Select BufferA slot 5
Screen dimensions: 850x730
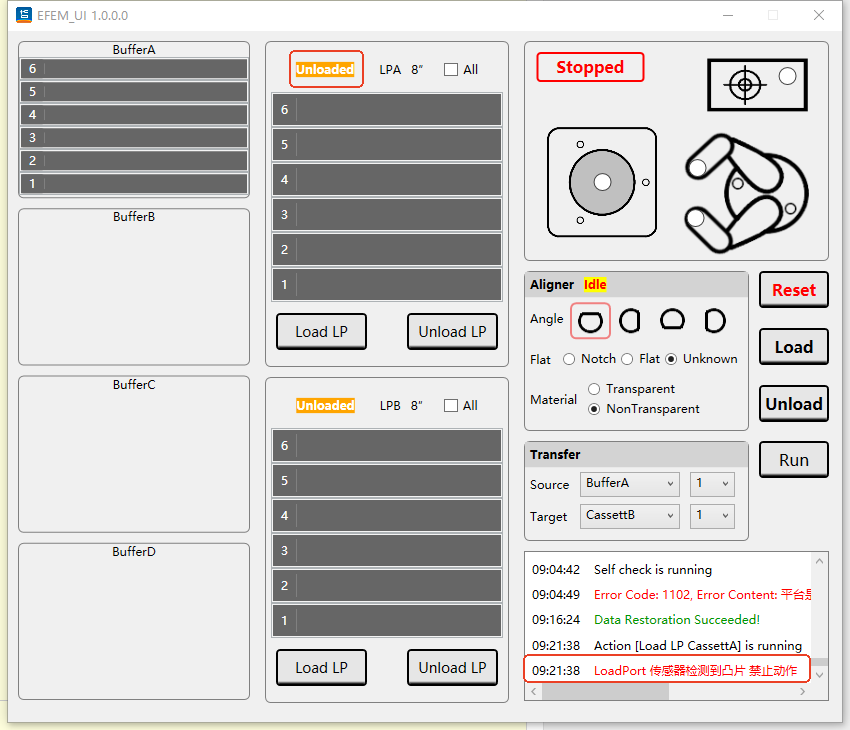(134, 92)
